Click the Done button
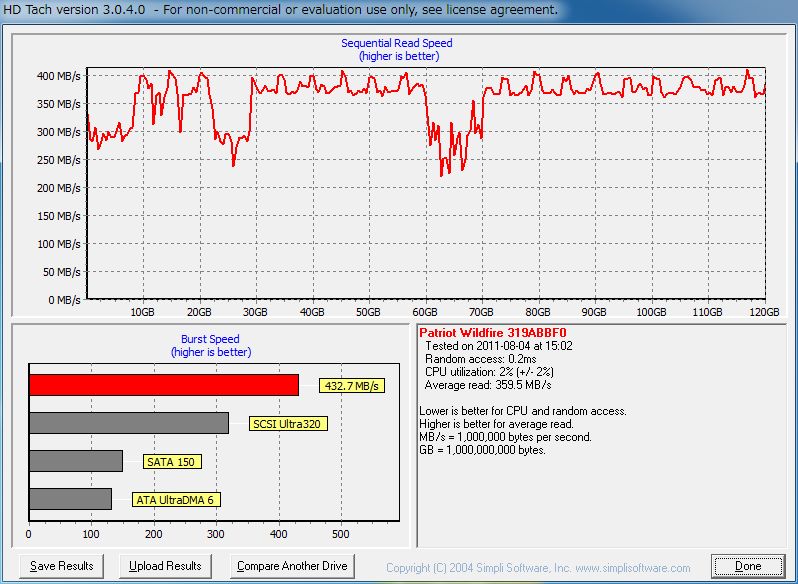 click(748, 566)
